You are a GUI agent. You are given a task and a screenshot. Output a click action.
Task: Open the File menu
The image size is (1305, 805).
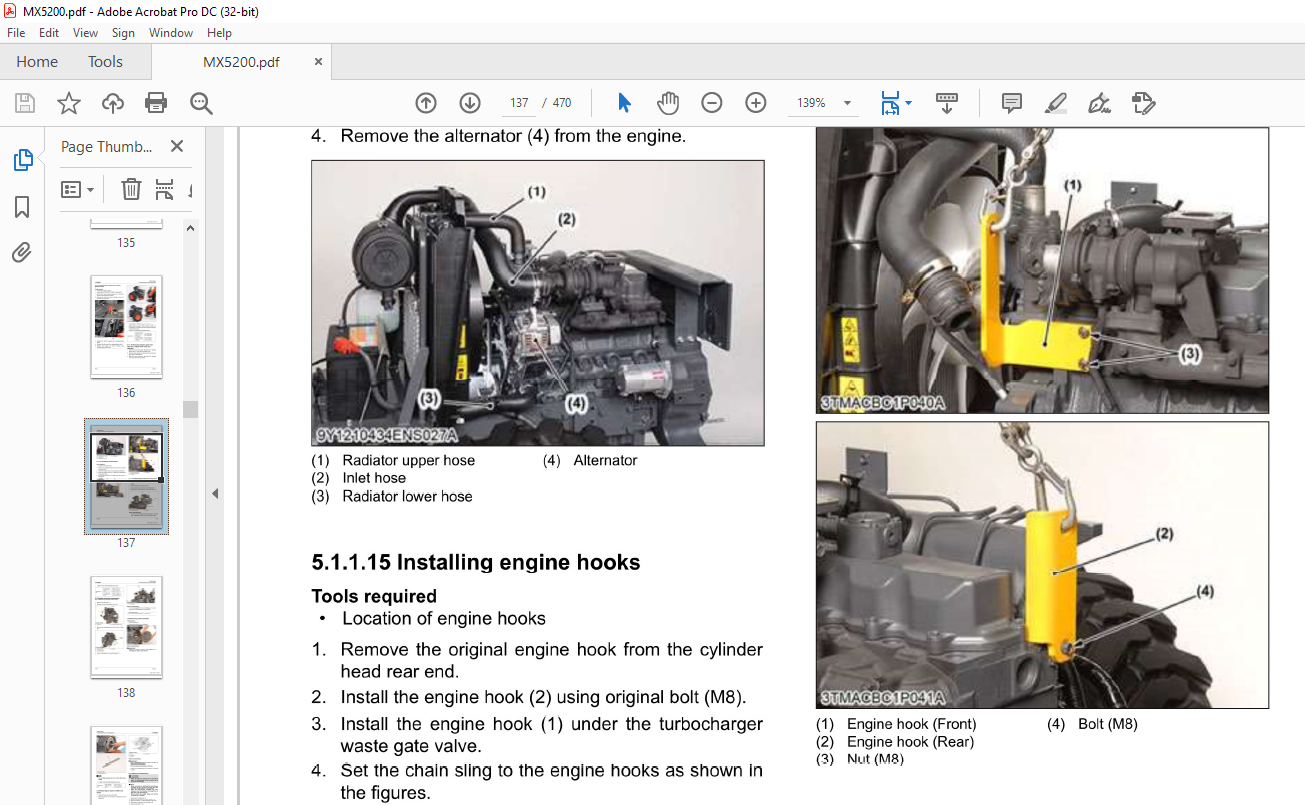point(16,33)
